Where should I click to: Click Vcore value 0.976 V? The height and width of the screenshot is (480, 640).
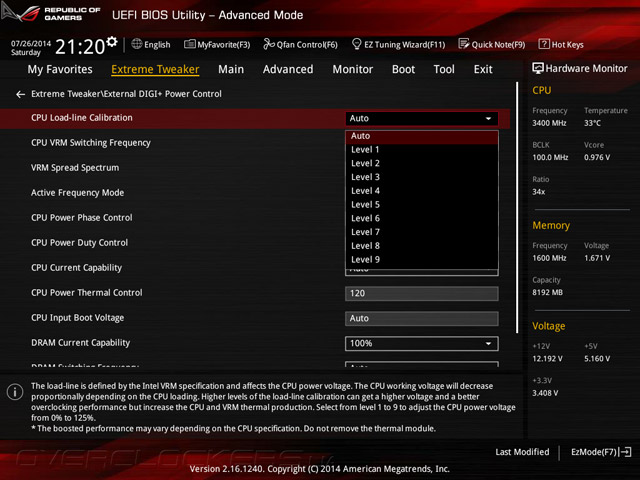pyautogui.click(x=597, y=157)
